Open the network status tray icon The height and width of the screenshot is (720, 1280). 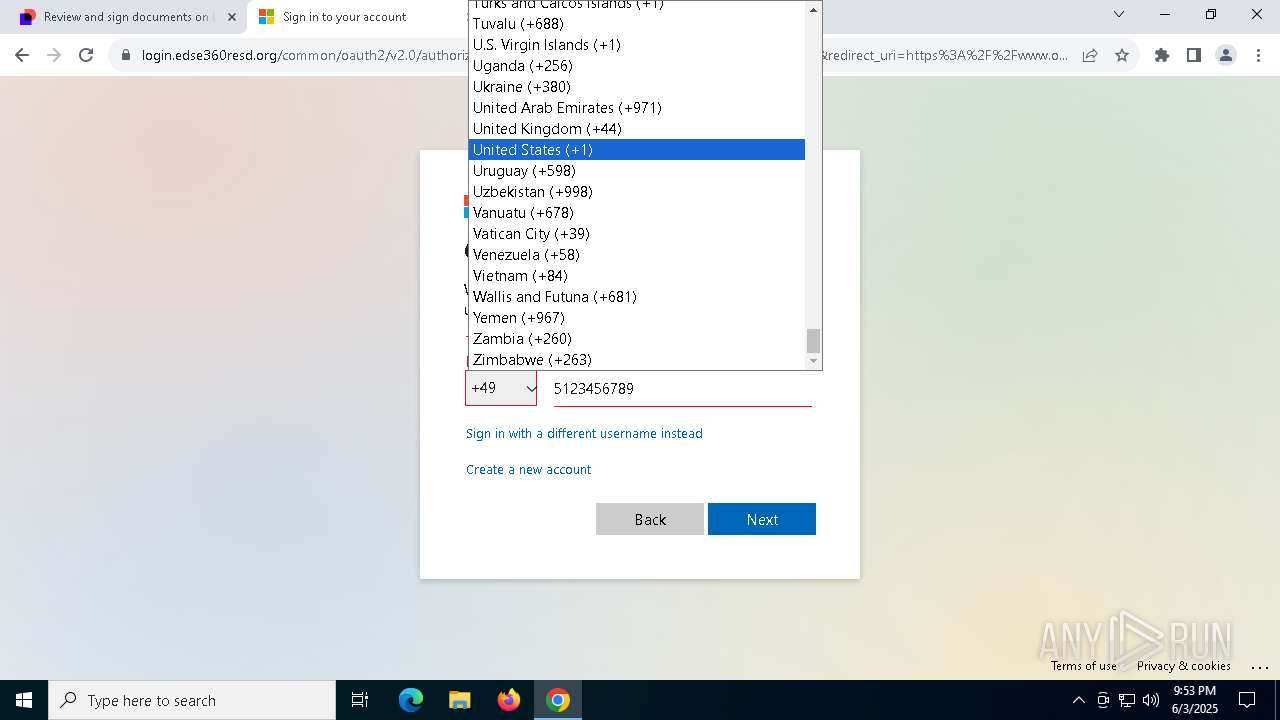(x=1127, y=700)
